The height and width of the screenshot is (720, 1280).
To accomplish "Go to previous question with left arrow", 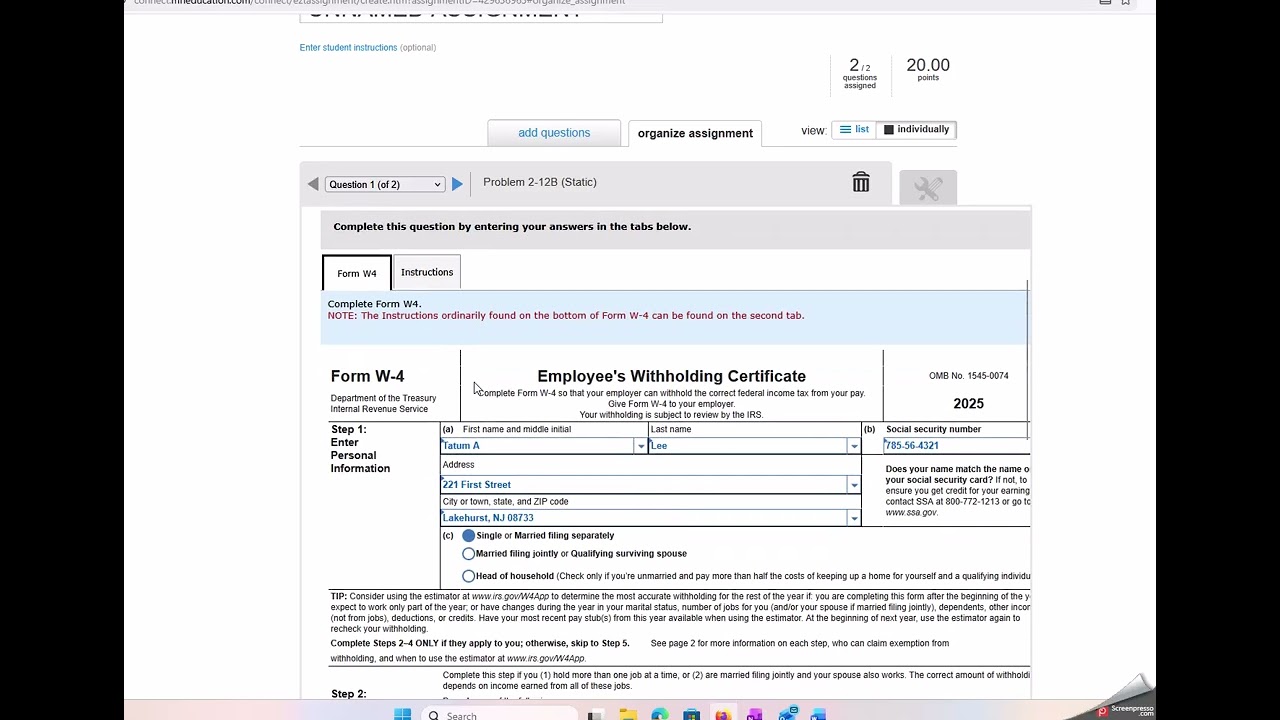I will [x=313, y=184].
